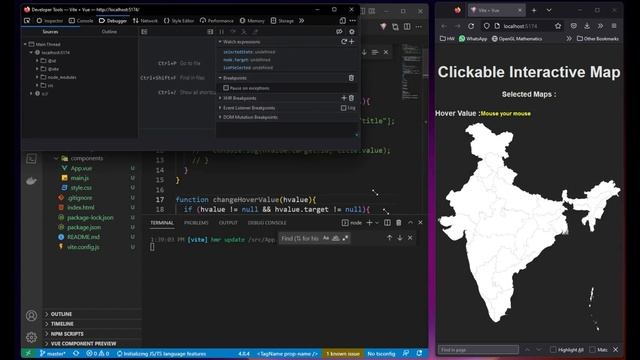Switch to the Console tab in DevTools
Image resolution: width=640 pixels, height=360 pixels.
[81, 20]
